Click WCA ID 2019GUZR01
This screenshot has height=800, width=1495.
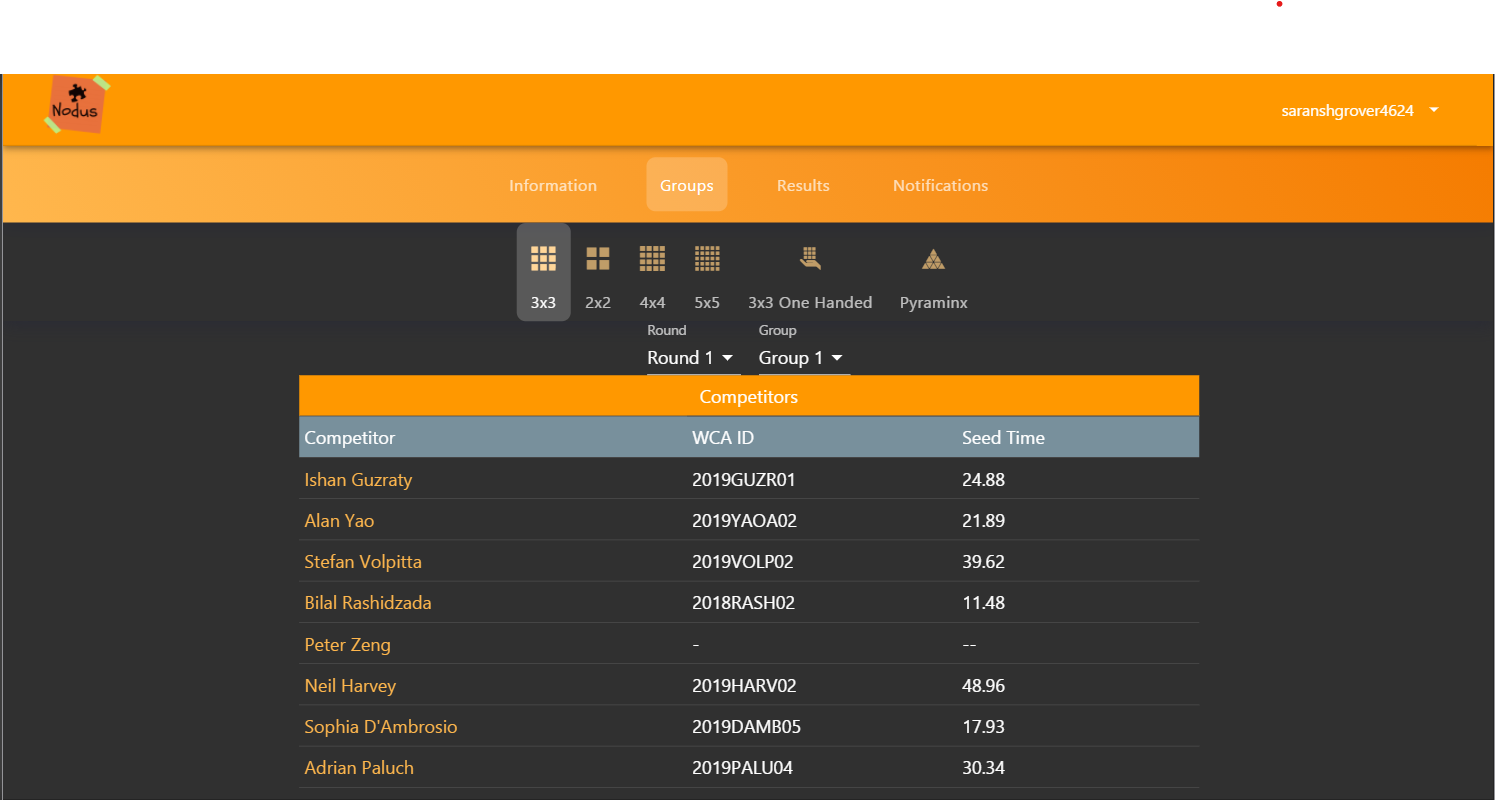point(744,480)
